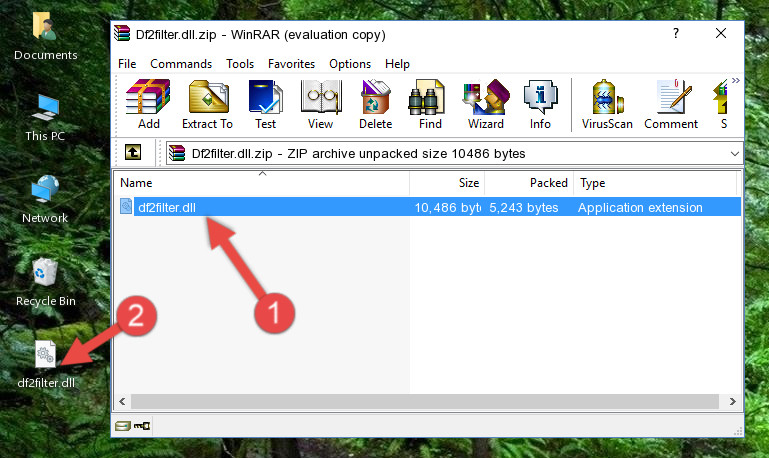Run the Test archive tool
Screen dimensions: 769x458
[265, 104]
